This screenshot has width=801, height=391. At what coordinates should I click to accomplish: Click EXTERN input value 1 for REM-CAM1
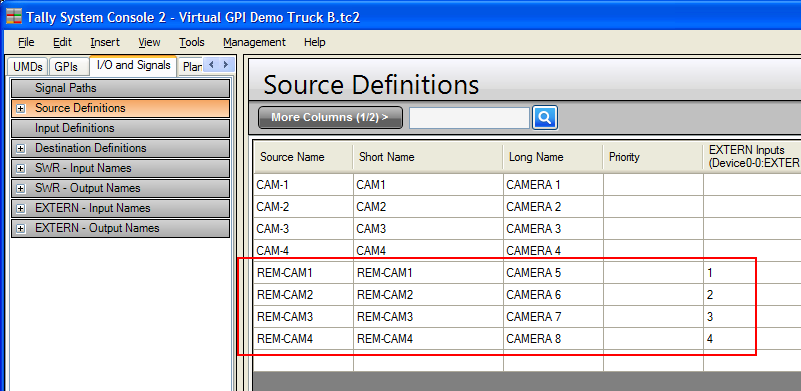pyautogui.click(x=752, y=273)
